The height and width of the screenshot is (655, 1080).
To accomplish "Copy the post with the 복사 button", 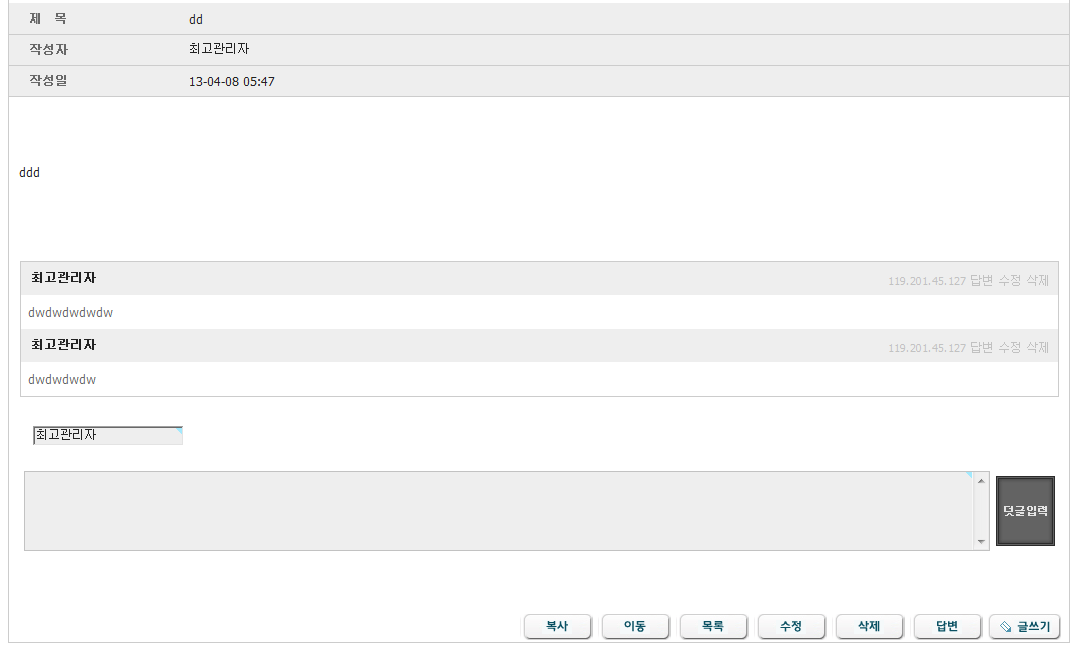I will point(557,627).
